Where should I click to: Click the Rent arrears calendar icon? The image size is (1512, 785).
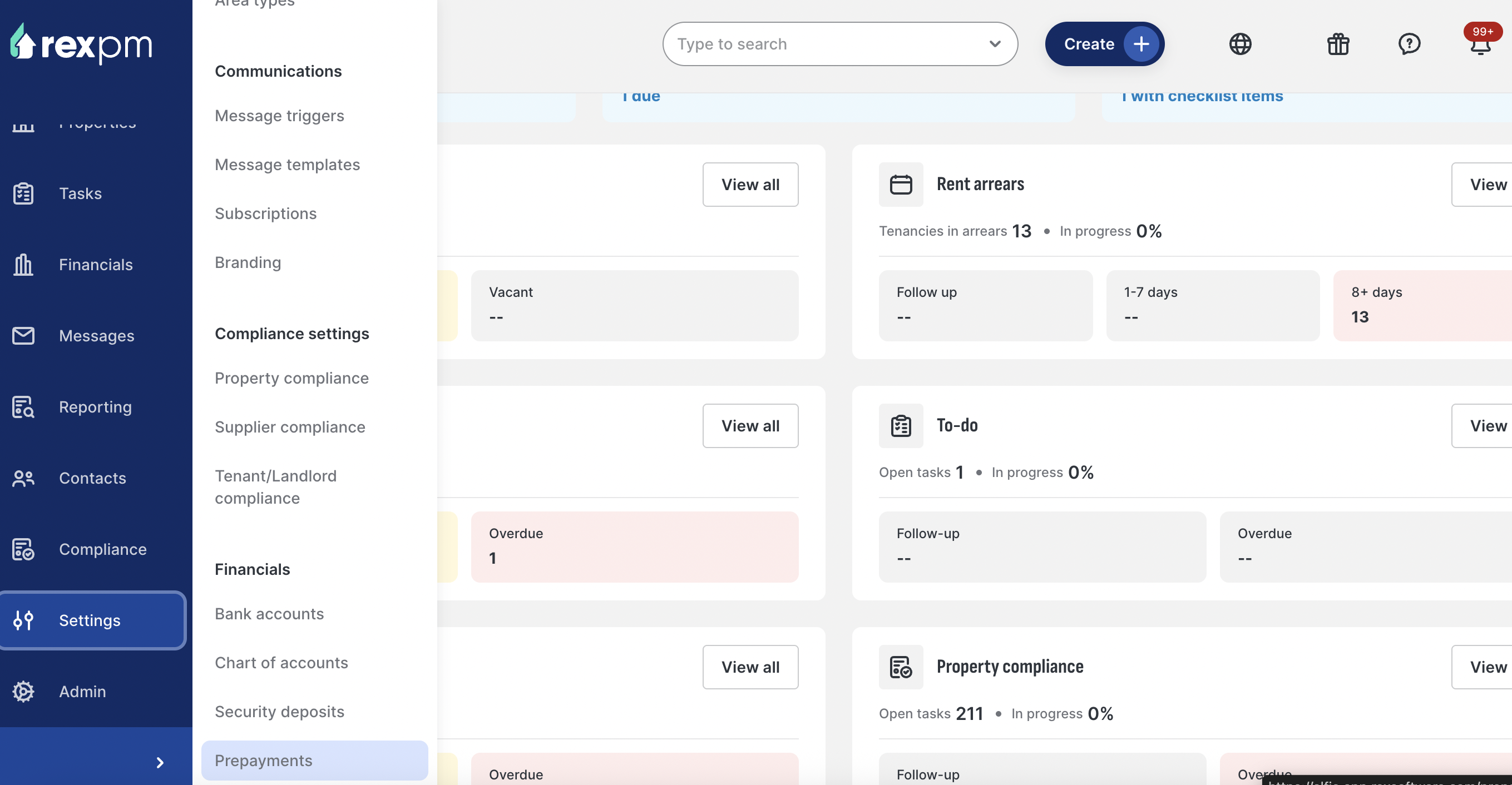[x=901, y=184]
